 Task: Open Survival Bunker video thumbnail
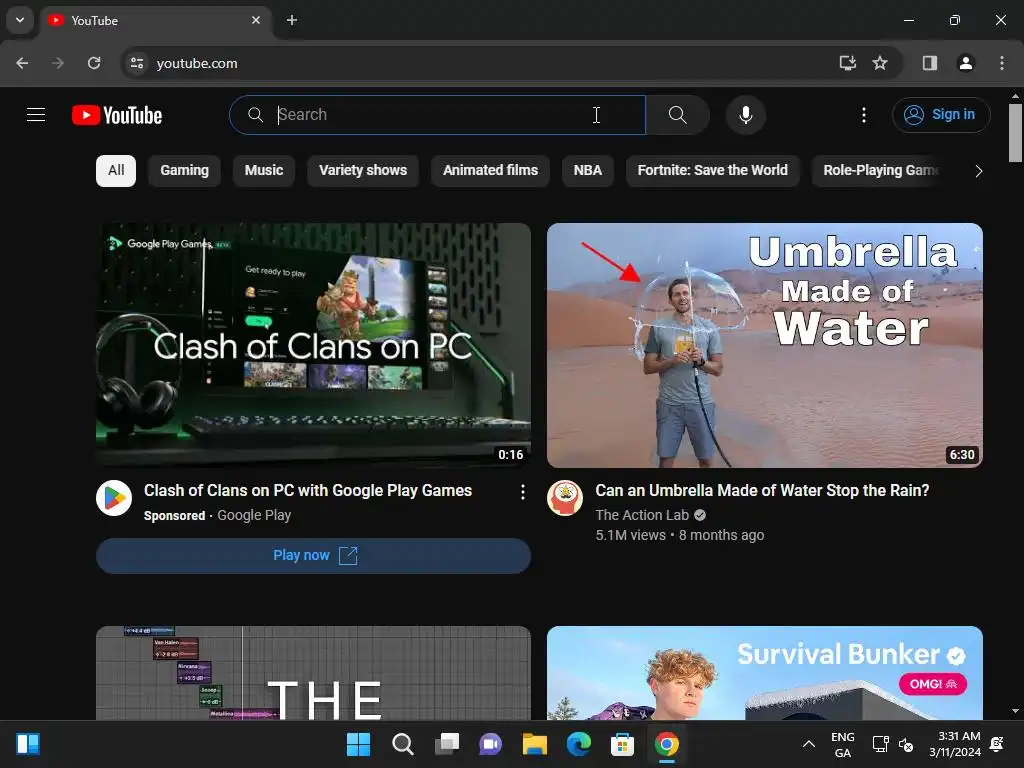765,673
